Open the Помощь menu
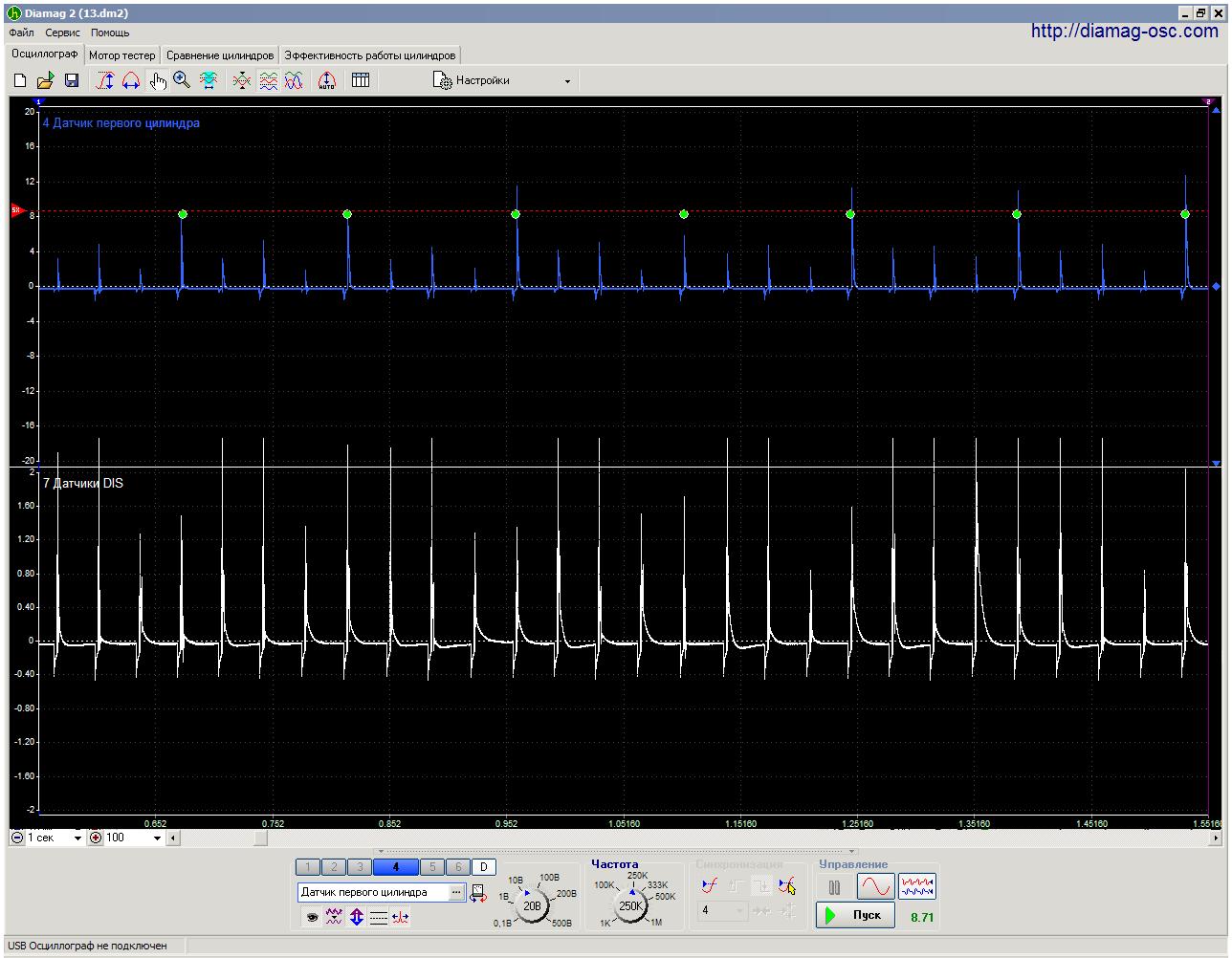Image resolution: width=1232 pixels, height=958 pixels. pos(110,33)
